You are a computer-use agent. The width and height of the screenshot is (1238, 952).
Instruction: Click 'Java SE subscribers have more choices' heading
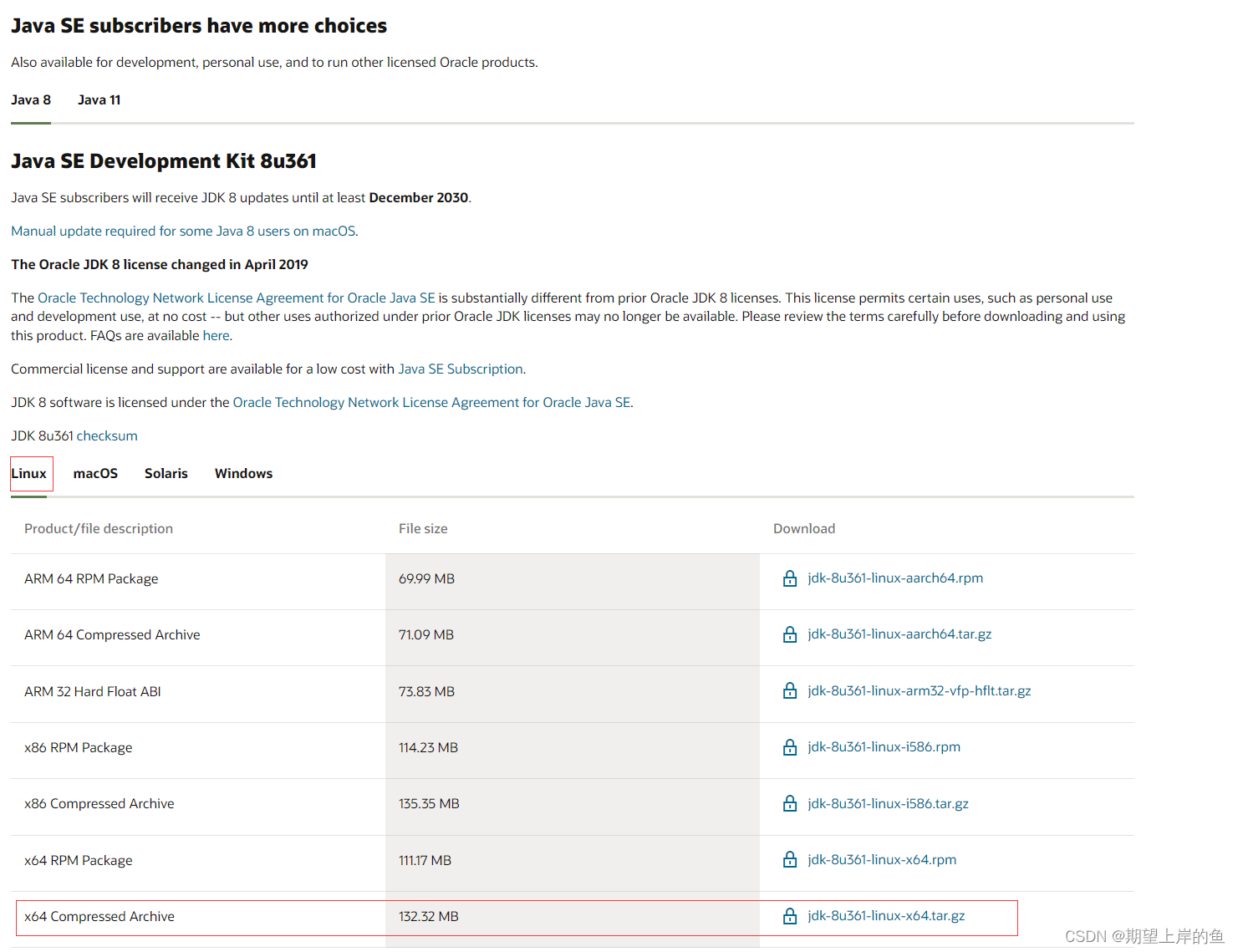[x=199, y=26]
